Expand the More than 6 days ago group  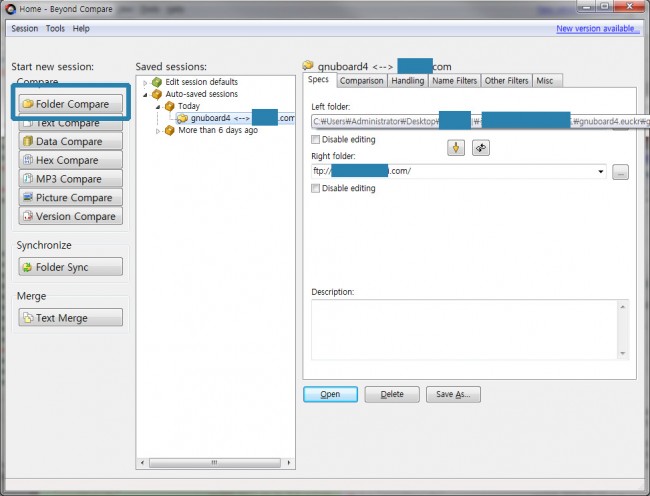(x=156, y=131)
